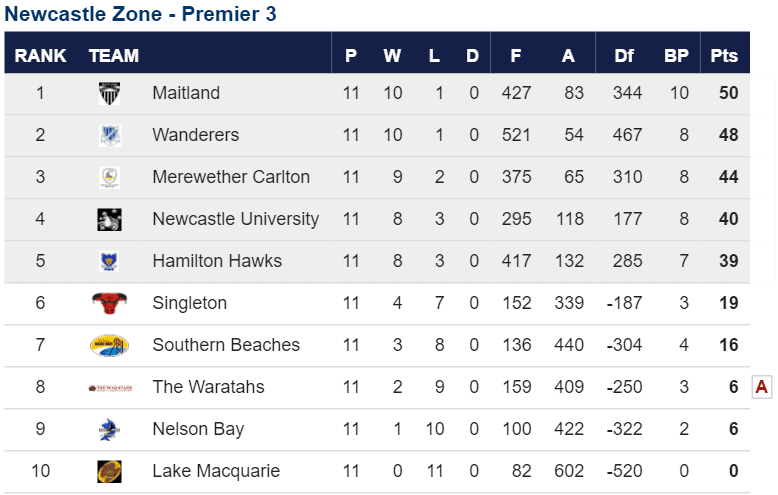Screen dimensions: 778x495
Task: Click the BP column header
Action: click(676, 56)
